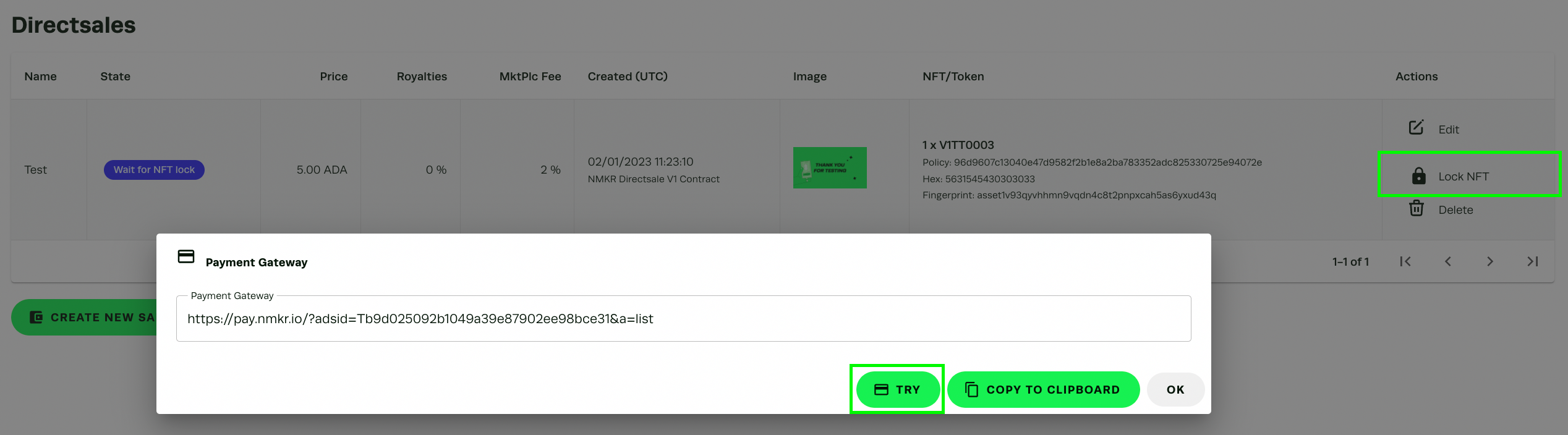
Task: Jump to last page of results
Action: coord(1532,261)
